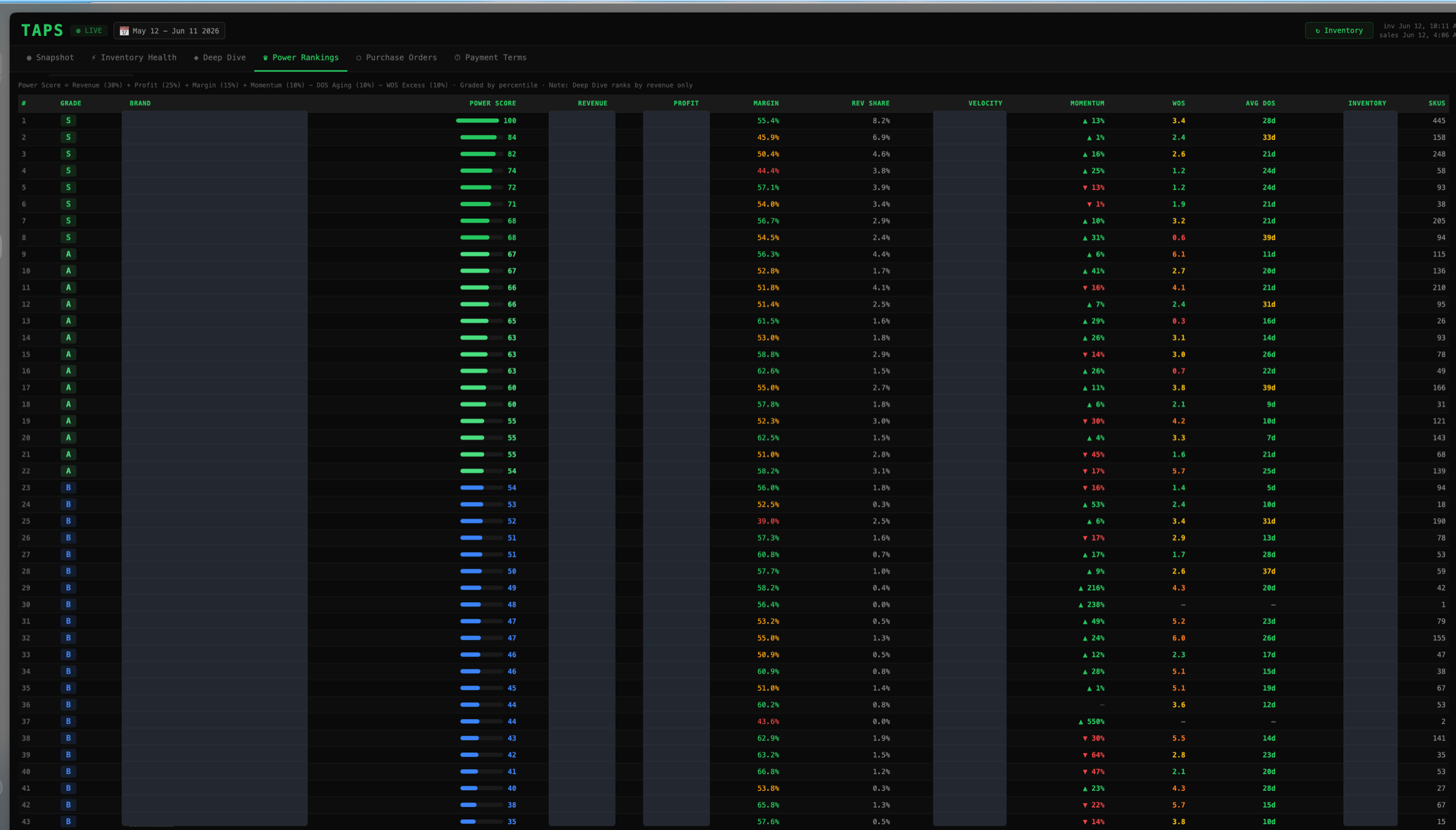Open the Payment Terms tab
Viewport: 1456px width, 830px height.
(490, 58)
